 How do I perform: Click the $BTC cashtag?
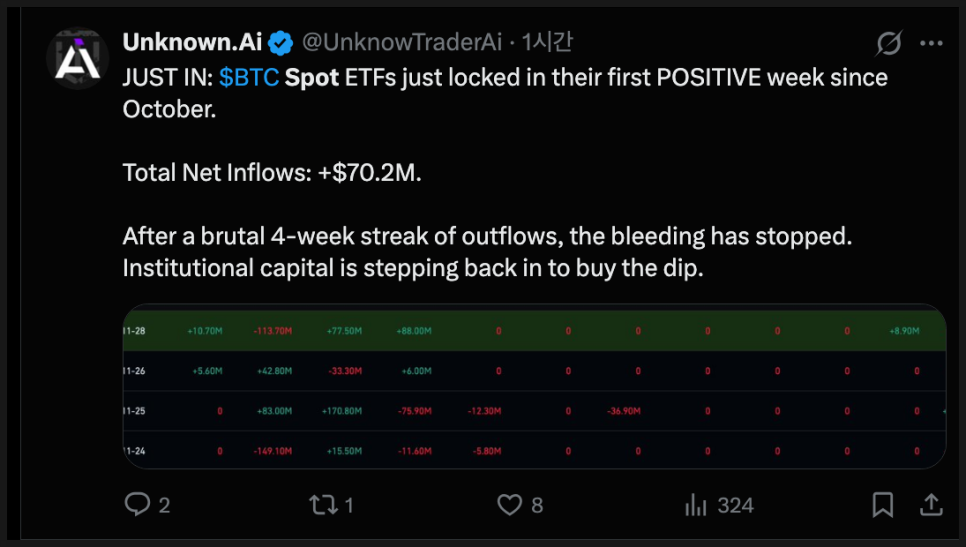[x=249, y=77]
